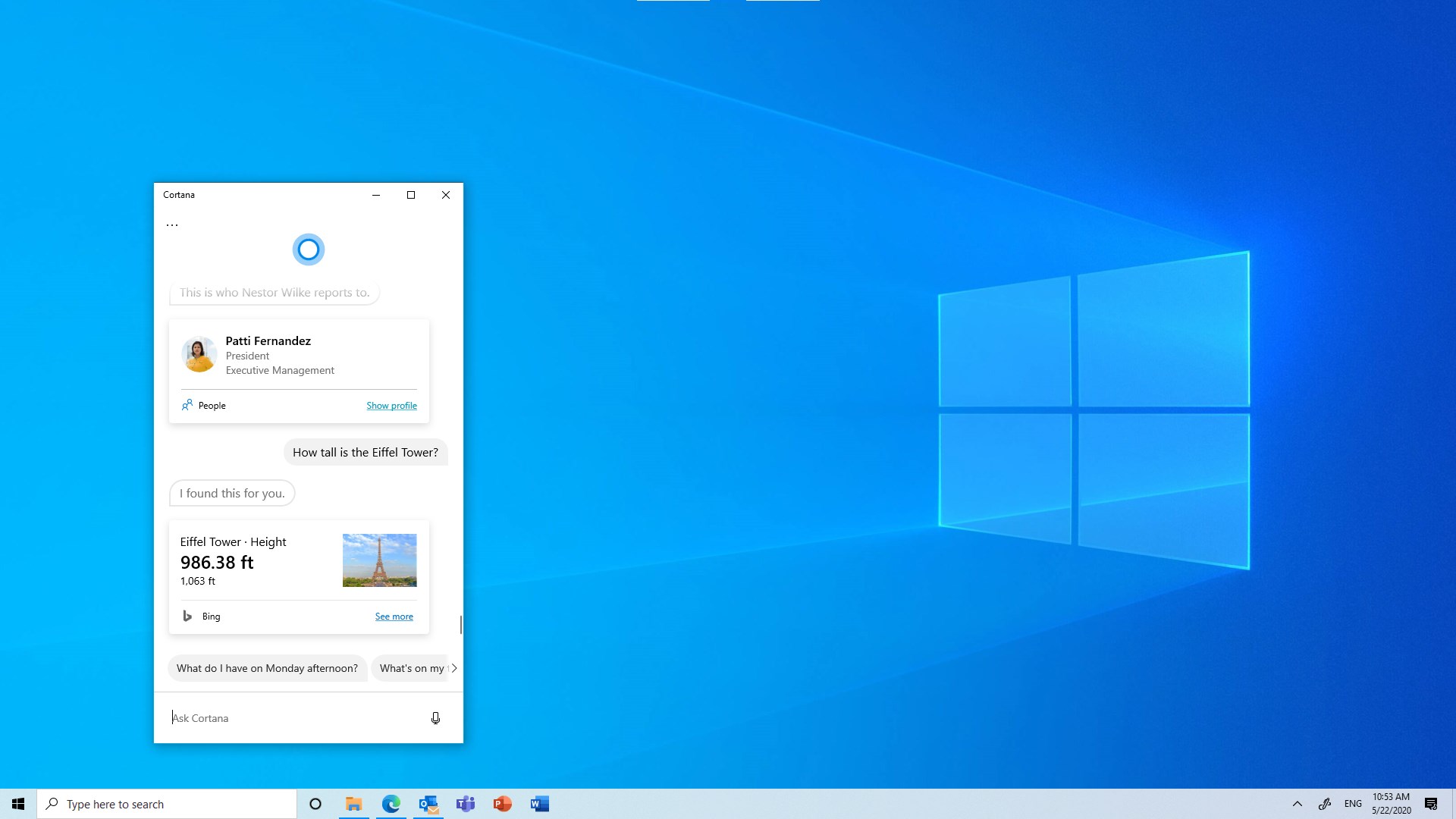Launch Microsoft Edge from taskbar

[x=391, y=804]
